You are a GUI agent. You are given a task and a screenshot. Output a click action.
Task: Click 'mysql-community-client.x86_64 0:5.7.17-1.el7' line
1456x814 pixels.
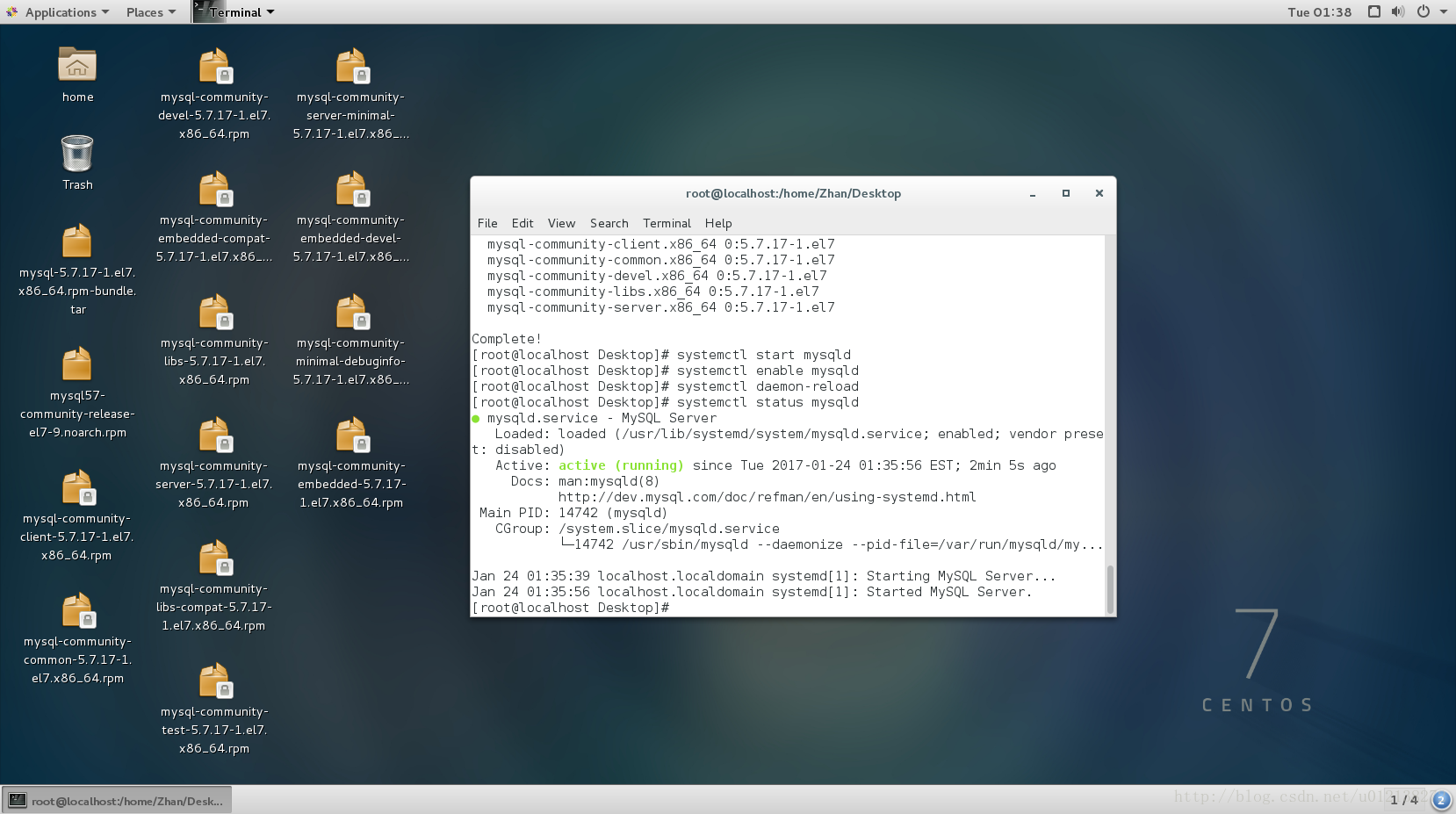point(661,244)
